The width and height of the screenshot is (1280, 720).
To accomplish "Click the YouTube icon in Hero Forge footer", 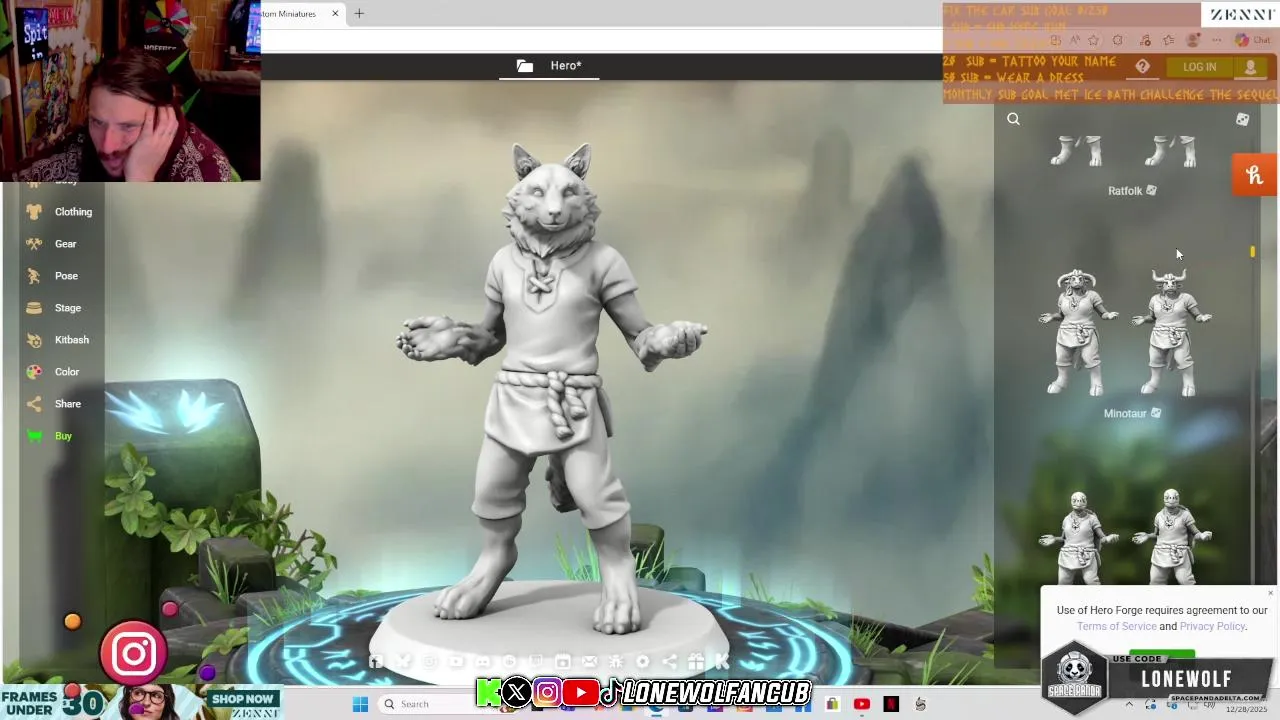I will (x=456, y=662).
